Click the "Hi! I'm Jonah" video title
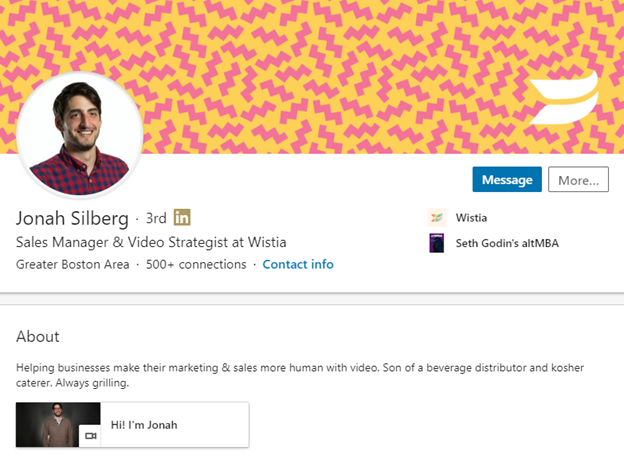The height and width of the screenshot is (463, 624). pyautogui.click(x=144, y=425)
